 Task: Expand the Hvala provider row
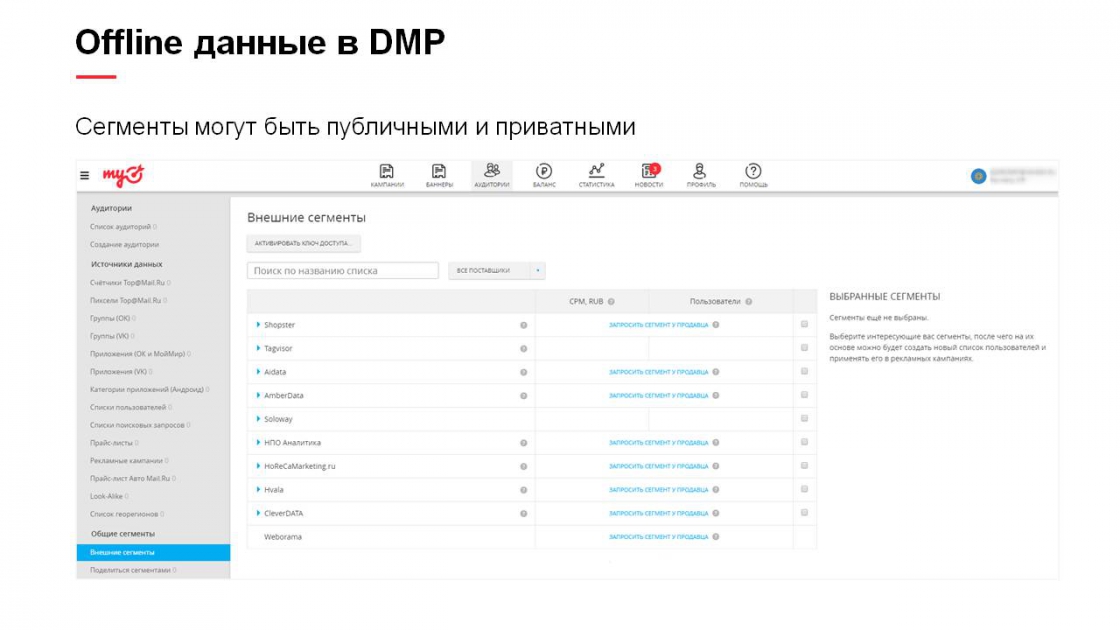coord(258,489)
